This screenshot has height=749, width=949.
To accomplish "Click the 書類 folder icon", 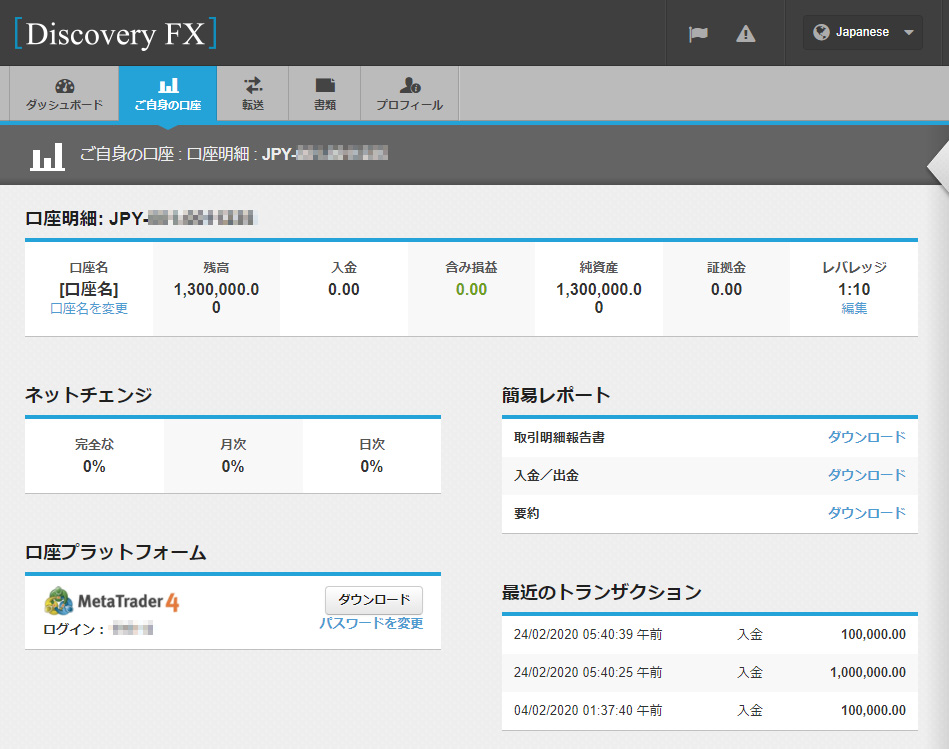I will (x=325, y=85).
